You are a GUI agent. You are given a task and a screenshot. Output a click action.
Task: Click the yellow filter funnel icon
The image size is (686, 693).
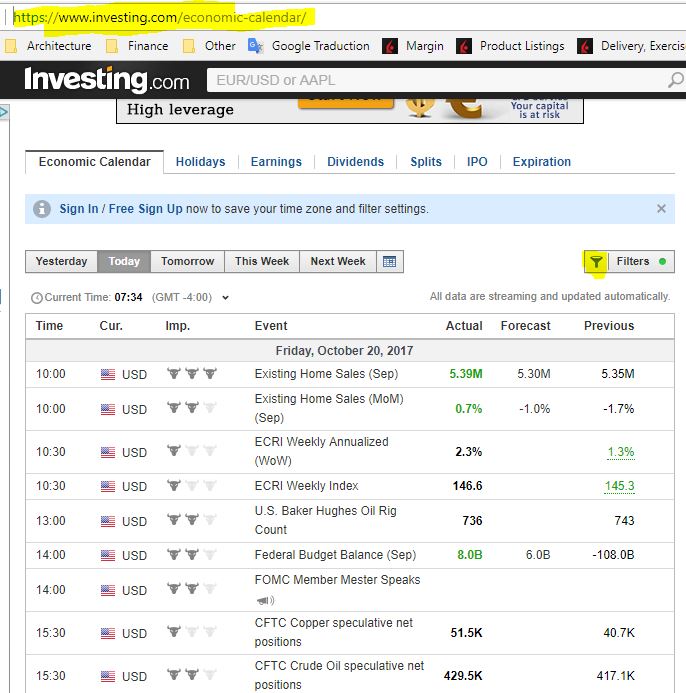596,262
